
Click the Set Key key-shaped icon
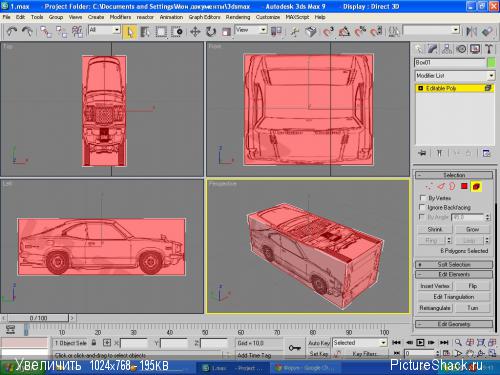coord(294,348)
